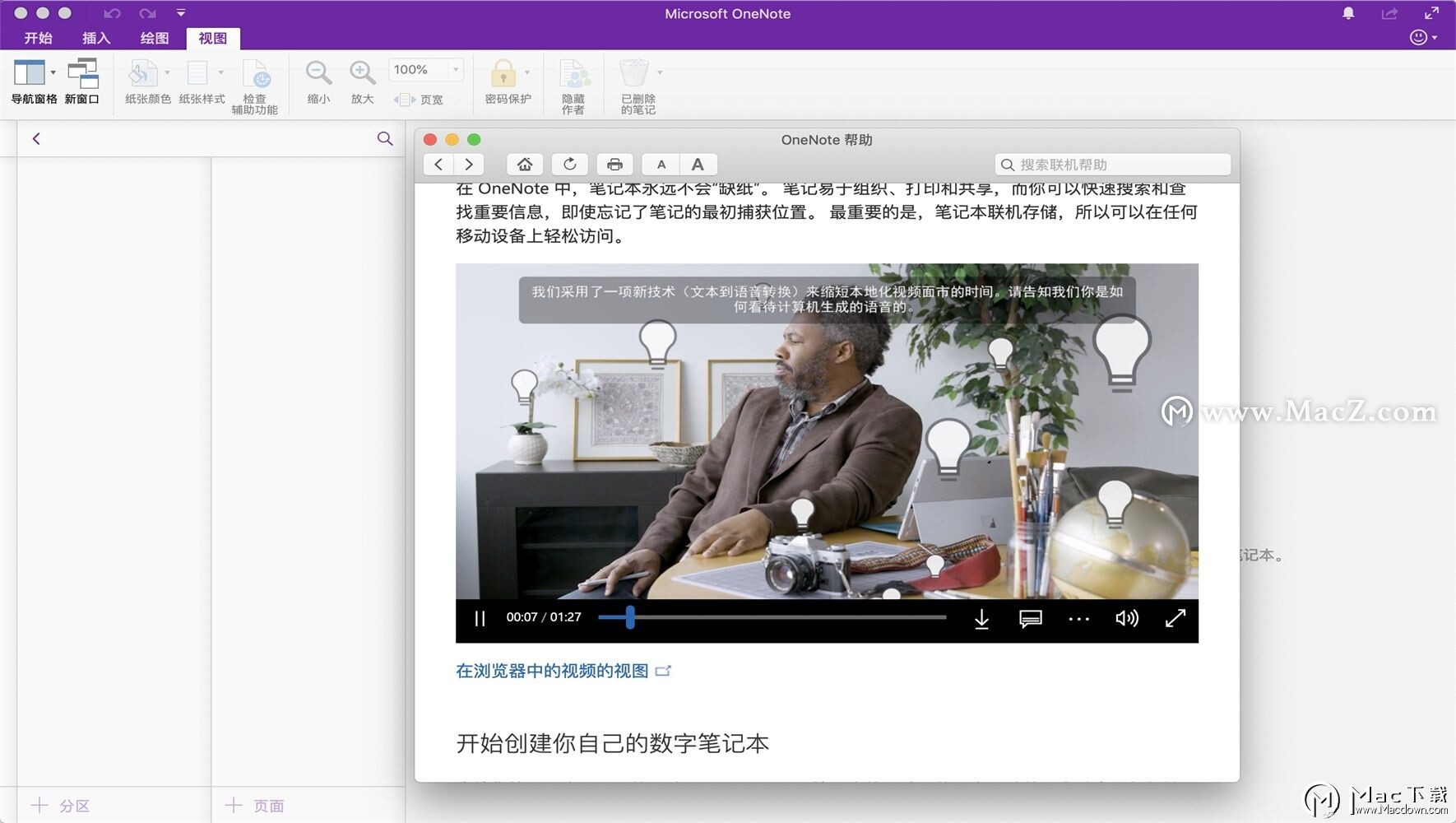Click the 纸张样式 icon
Viewport: 1456px width, 823px height.
197,72
